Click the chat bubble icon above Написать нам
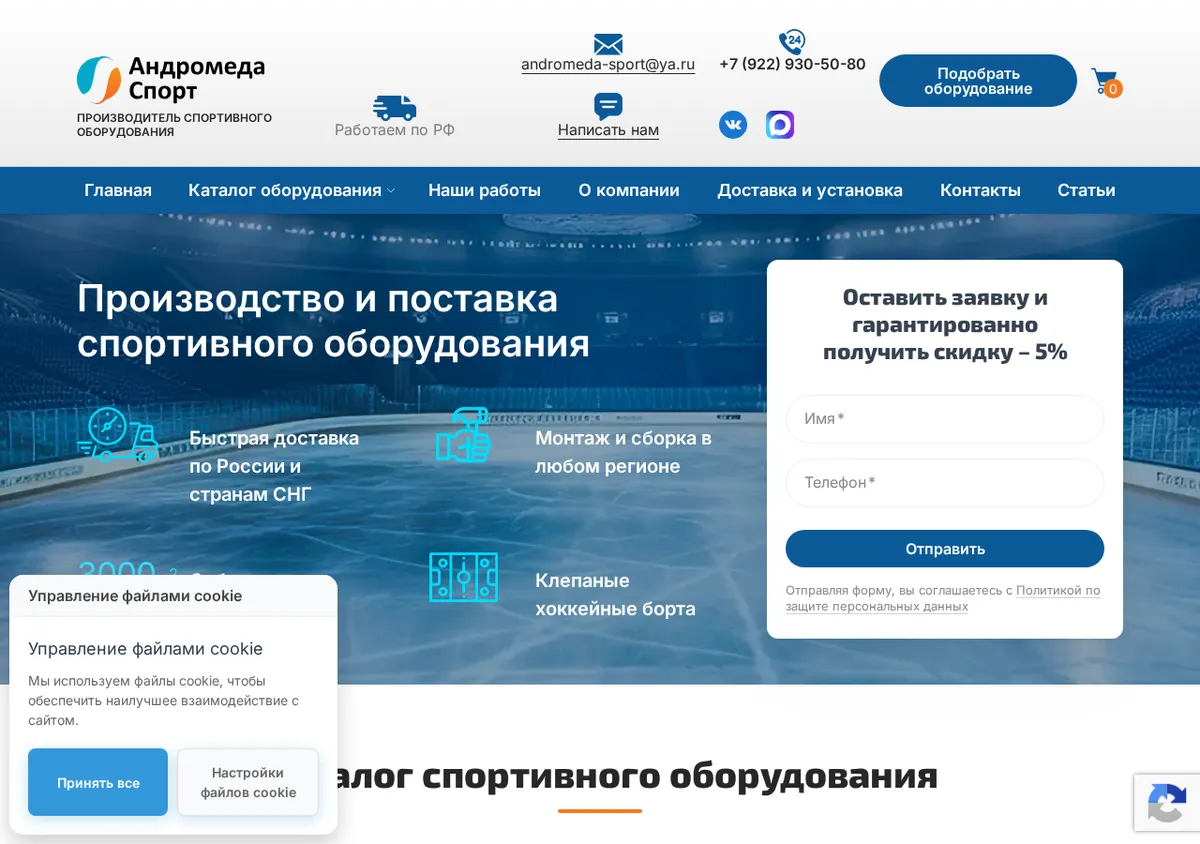 tap(608, 106)
